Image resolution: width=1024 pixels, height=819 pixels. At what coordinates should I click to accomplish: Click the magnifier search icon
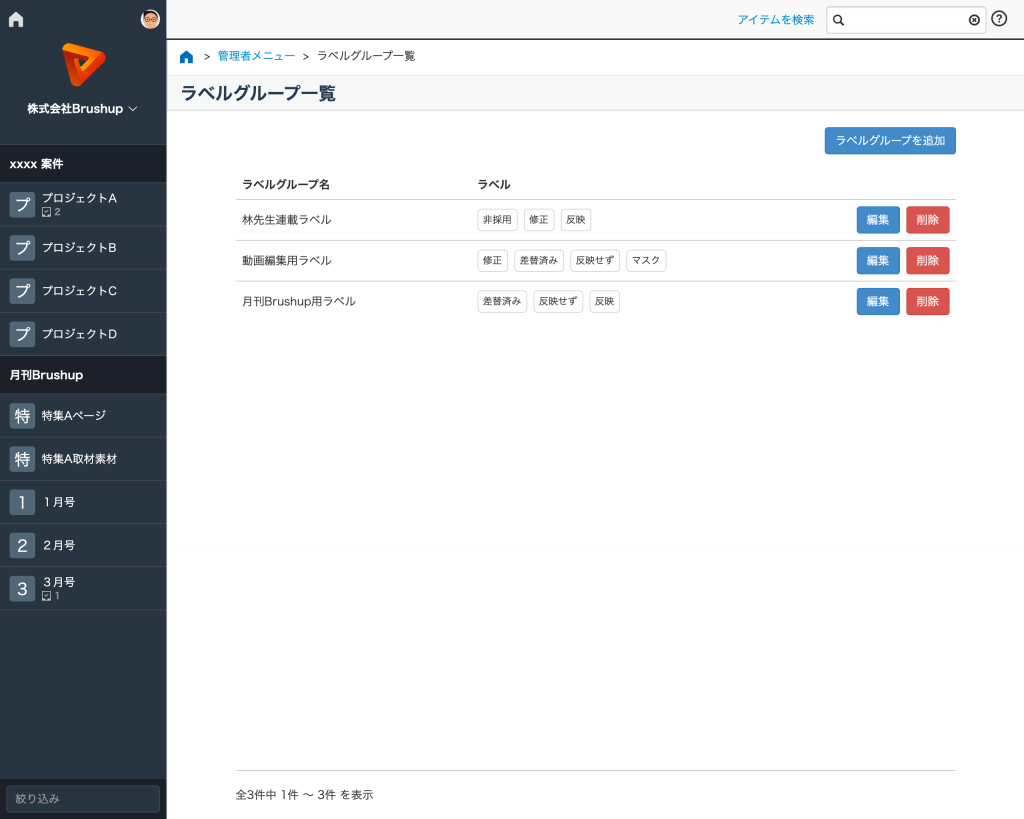point(839,20)
